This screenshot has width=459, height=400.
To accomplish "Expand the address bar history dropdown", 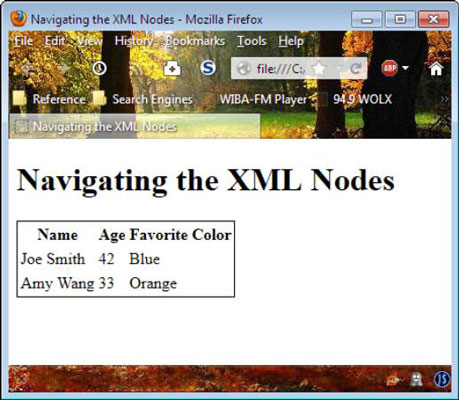I will pos(338,69).
